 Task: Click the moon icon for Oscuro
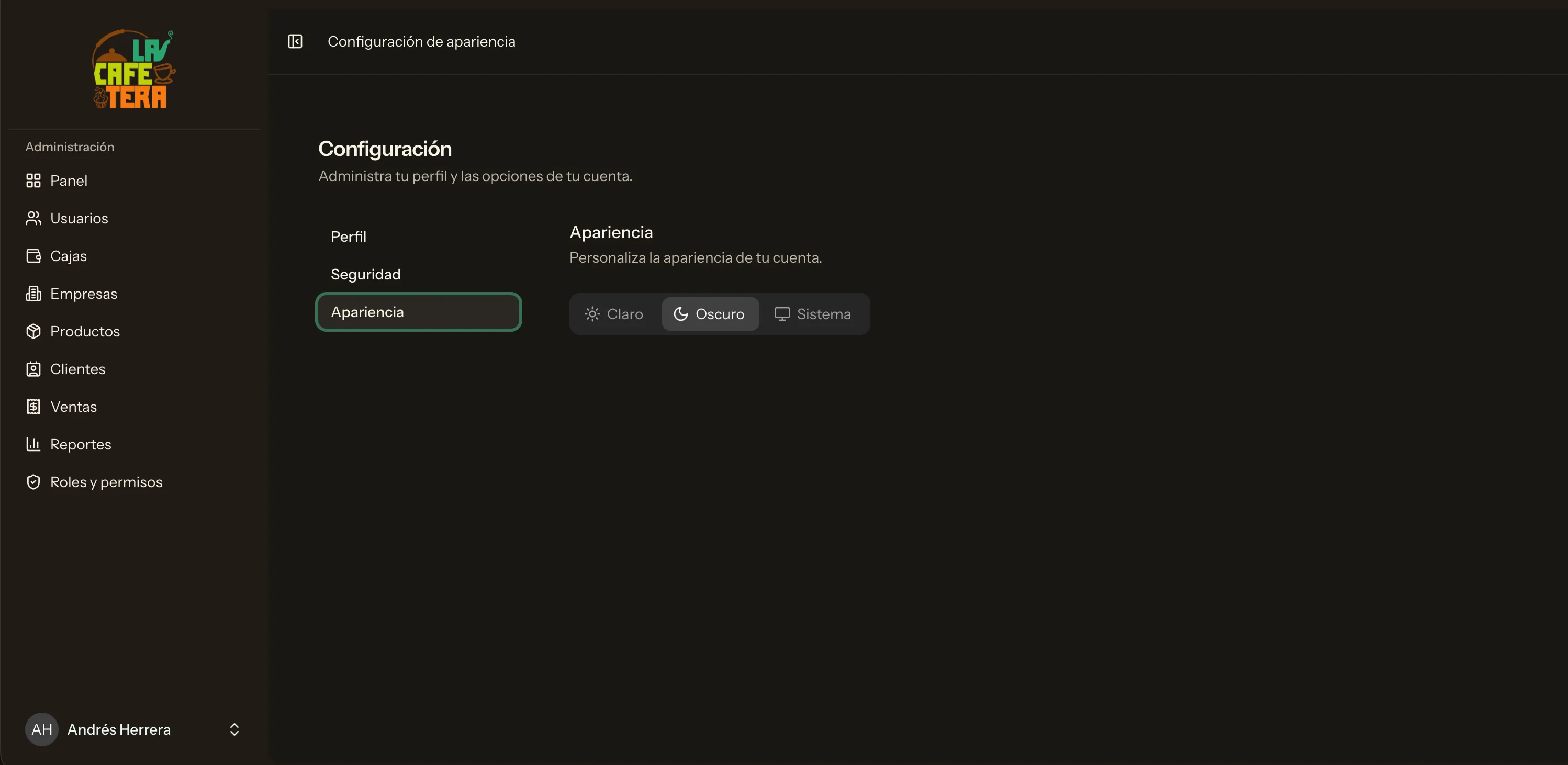[681, 314]
